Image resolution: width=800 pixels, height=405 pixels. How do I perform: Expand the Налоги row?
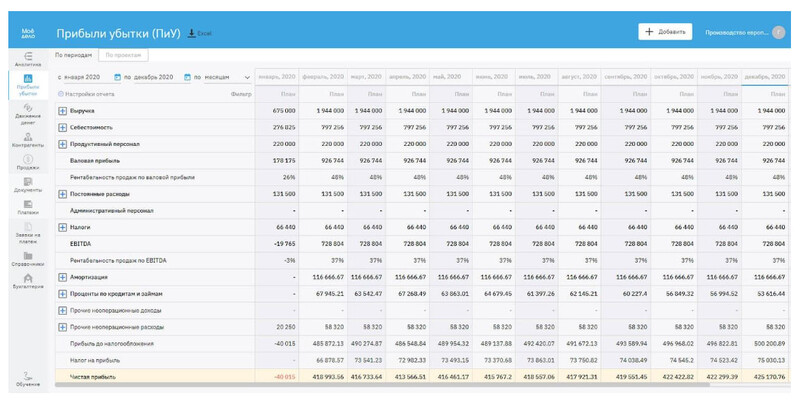pos(62,227)
